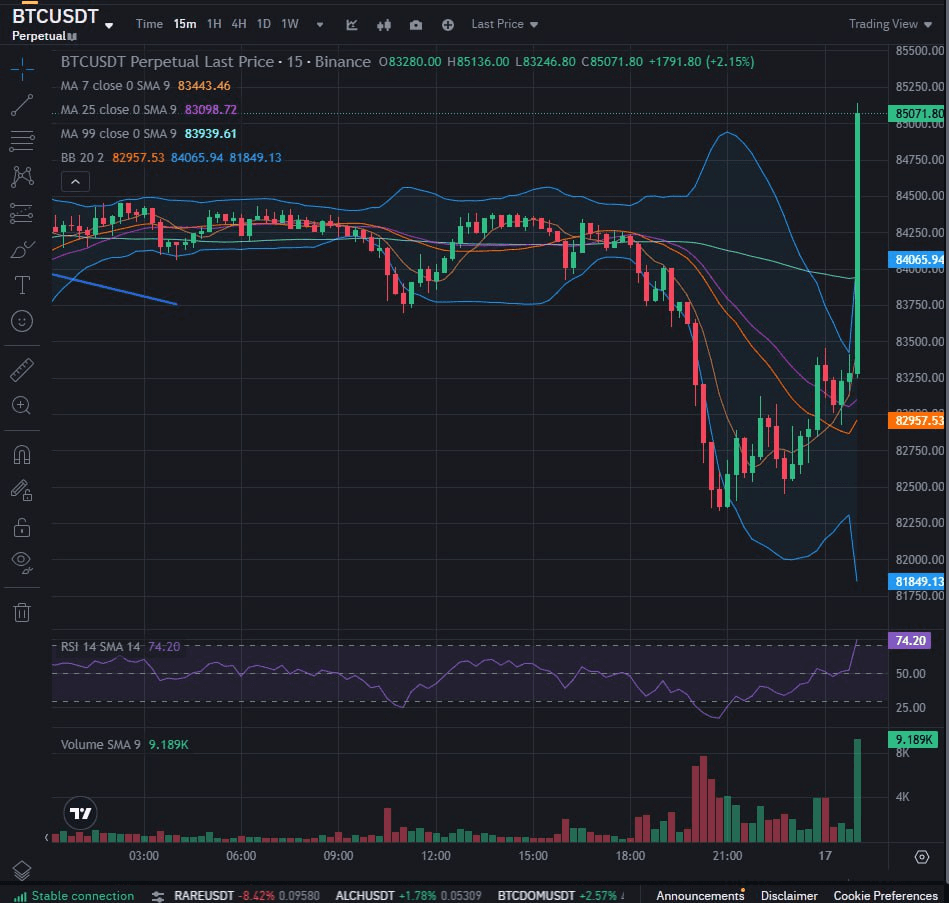This screenshot has width=949, height=903.
Task: Open indicators chart icon in toolbar
Action: pyautogui.click(x=352, y=25)
